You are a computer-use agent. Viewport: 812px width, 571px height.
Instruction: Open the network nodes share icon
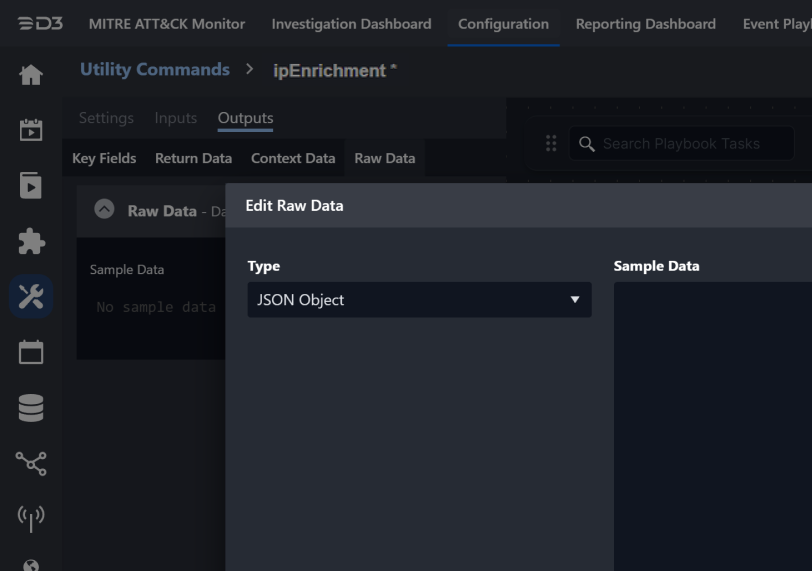(31, 463)
